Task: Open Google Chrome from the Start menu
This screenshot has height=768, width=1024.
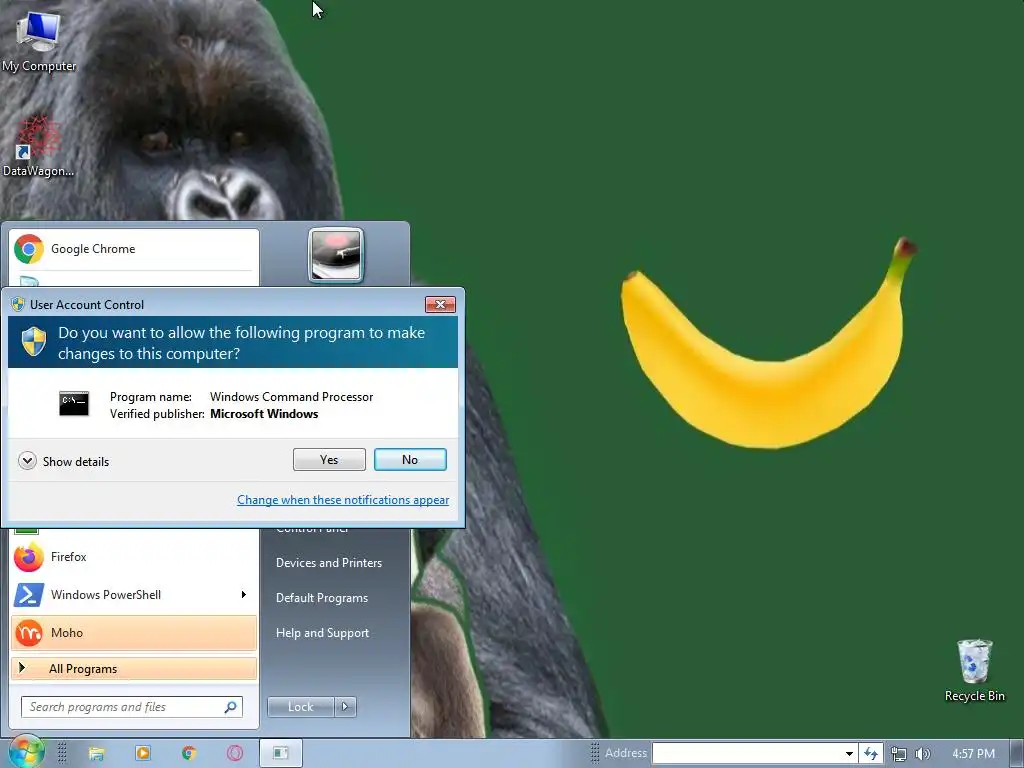Action: click(x=134, y=249)
